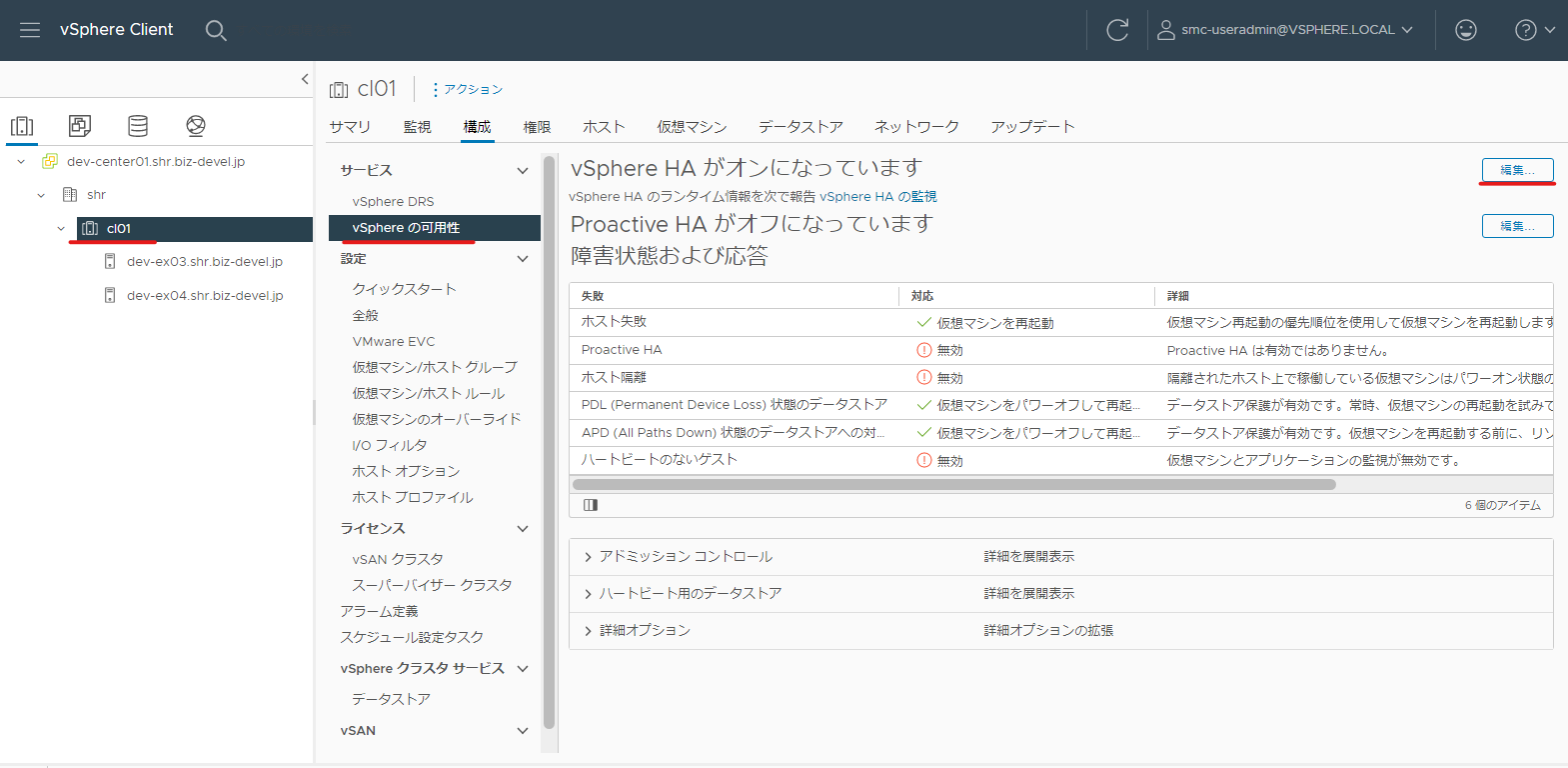
Task: Switch to VMs and Templates inventory view
Action: point(80,126)
